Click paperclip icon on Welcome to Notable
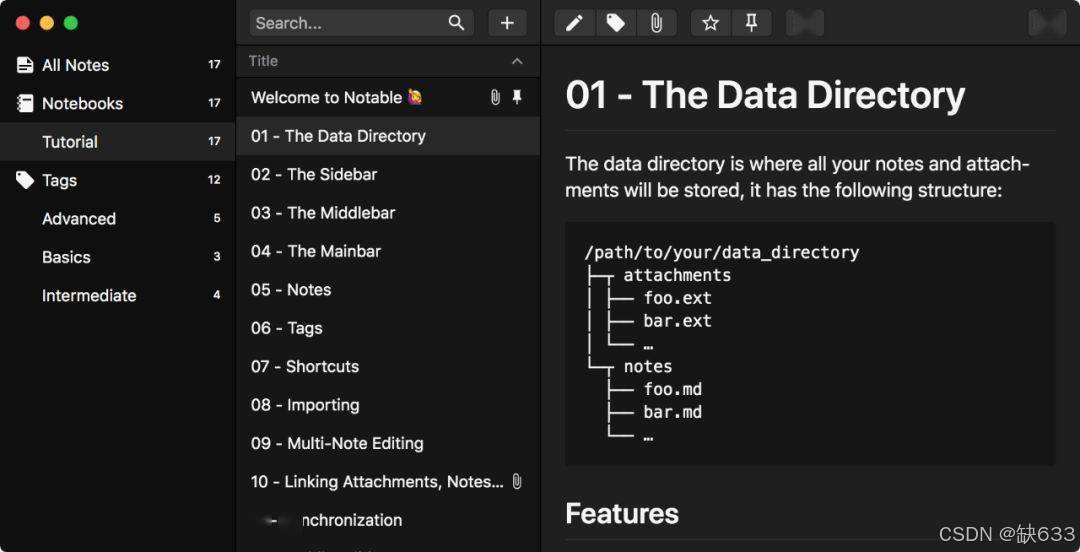 click(x=495, y=98)
